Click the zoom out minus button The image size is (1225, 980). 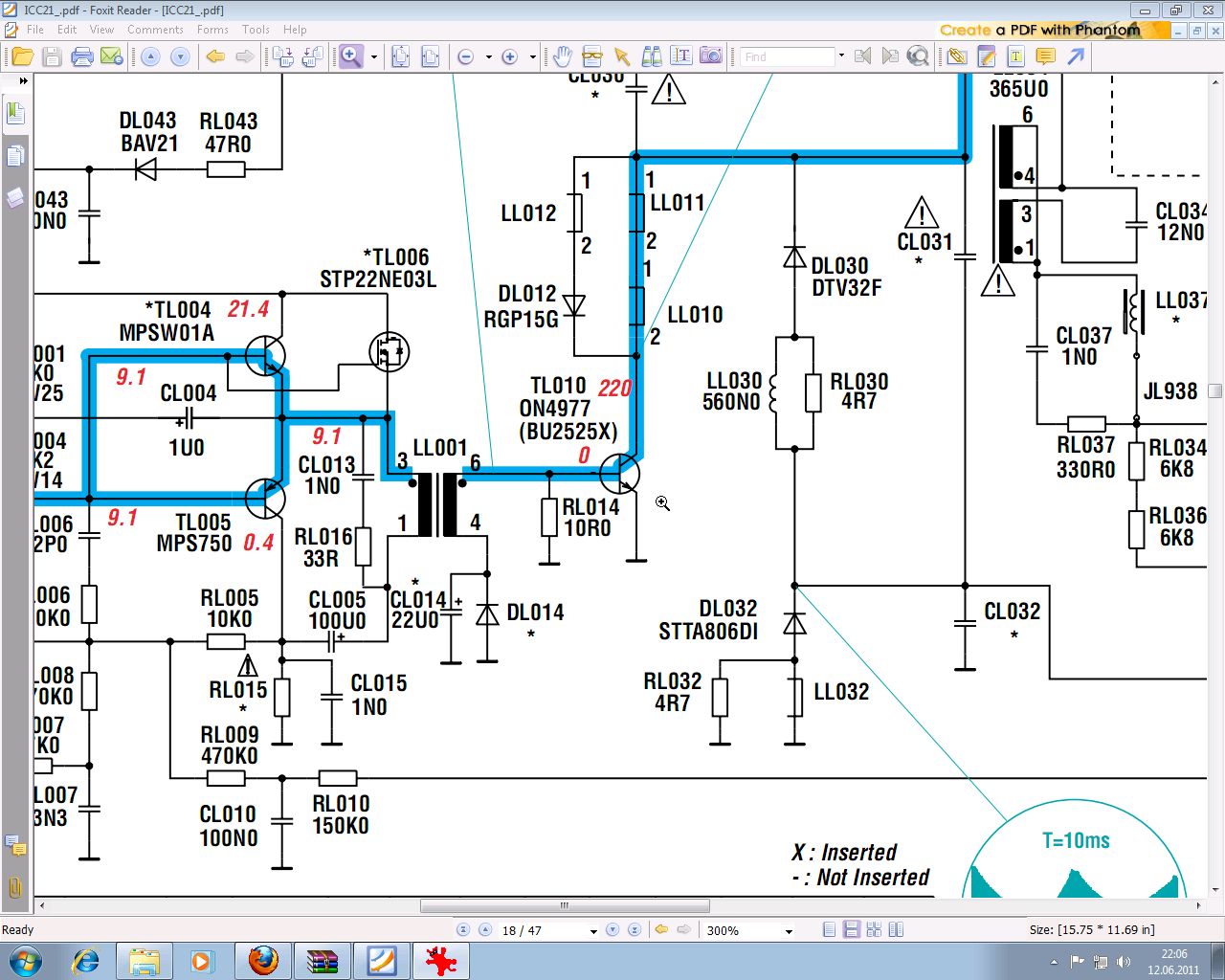click(x=466, y=56)
